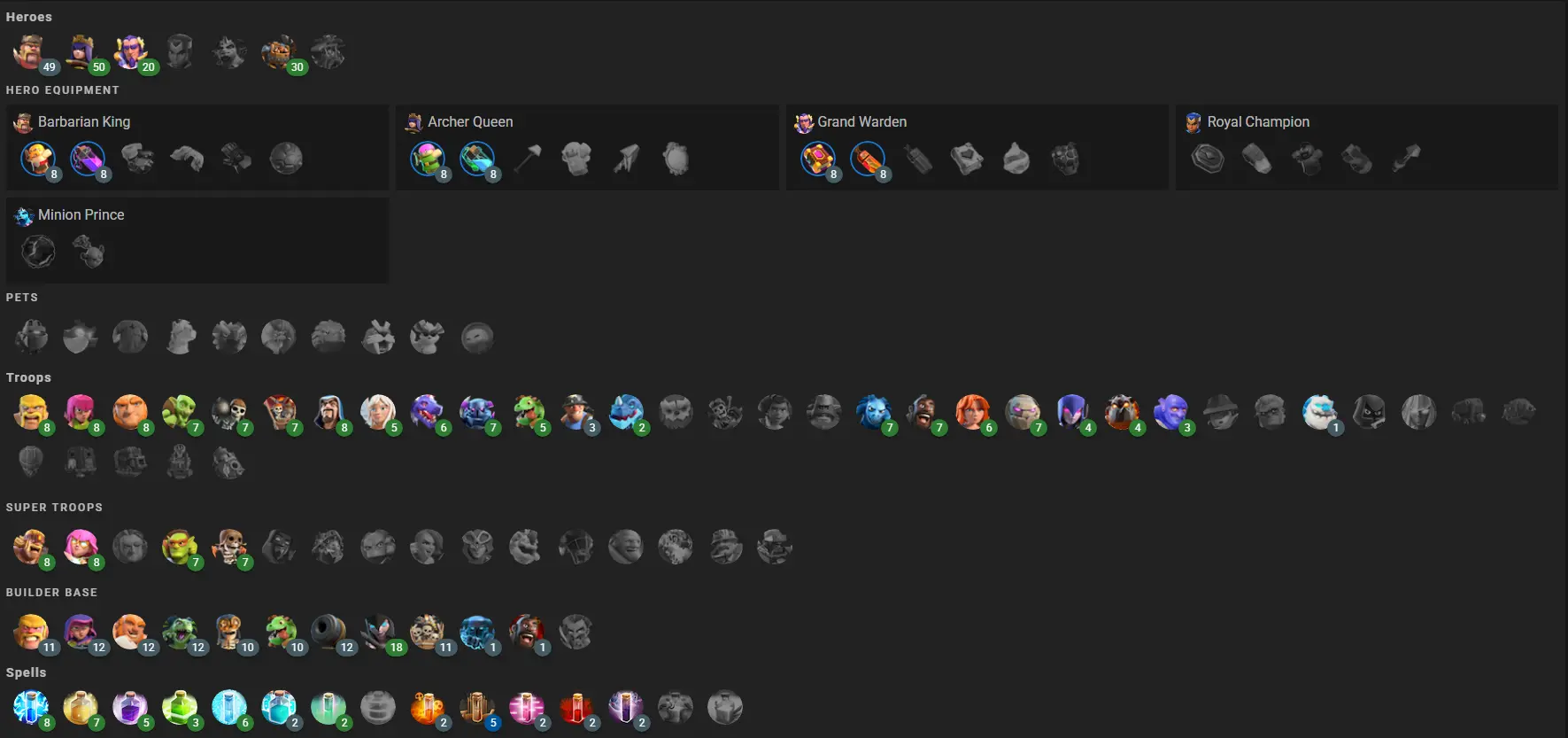This screenshot has height=738, width=1568.
Task: Click the Valkyrie troop level 6 icon
Action: tap(973, 412)
